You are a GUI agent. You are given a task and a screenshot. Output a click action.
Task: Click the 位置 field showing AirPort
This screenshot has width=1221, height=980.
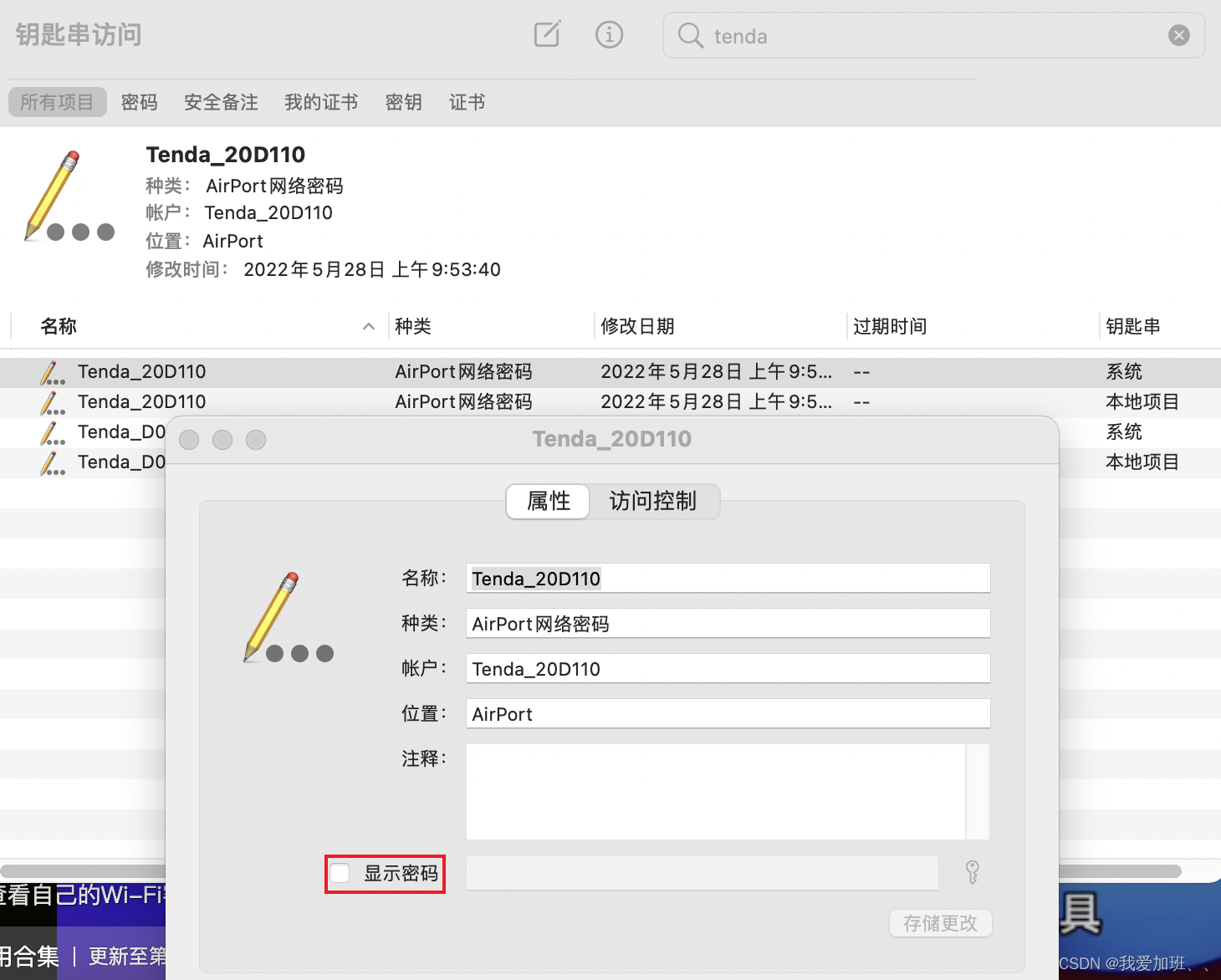click(x=728, y=714)
